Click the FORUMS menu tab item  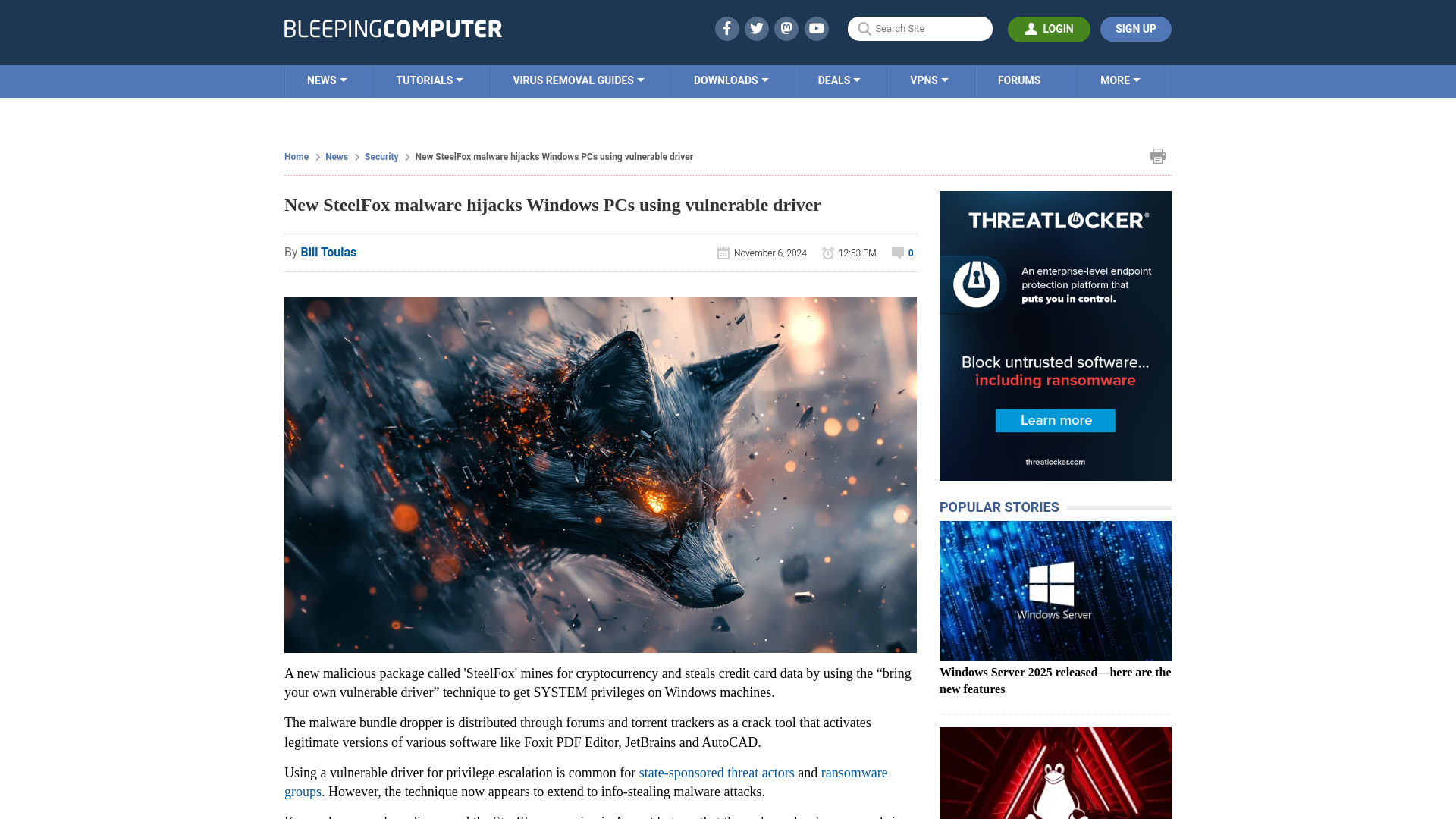tap(1019, 80)
